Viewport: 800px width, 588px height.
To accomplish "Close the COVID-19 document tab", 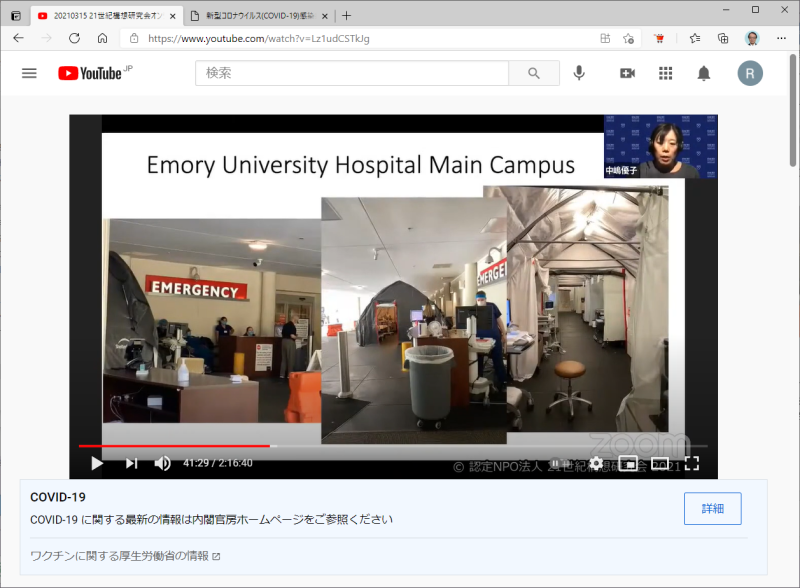I will pyautogui.click(x=324, y=16).
